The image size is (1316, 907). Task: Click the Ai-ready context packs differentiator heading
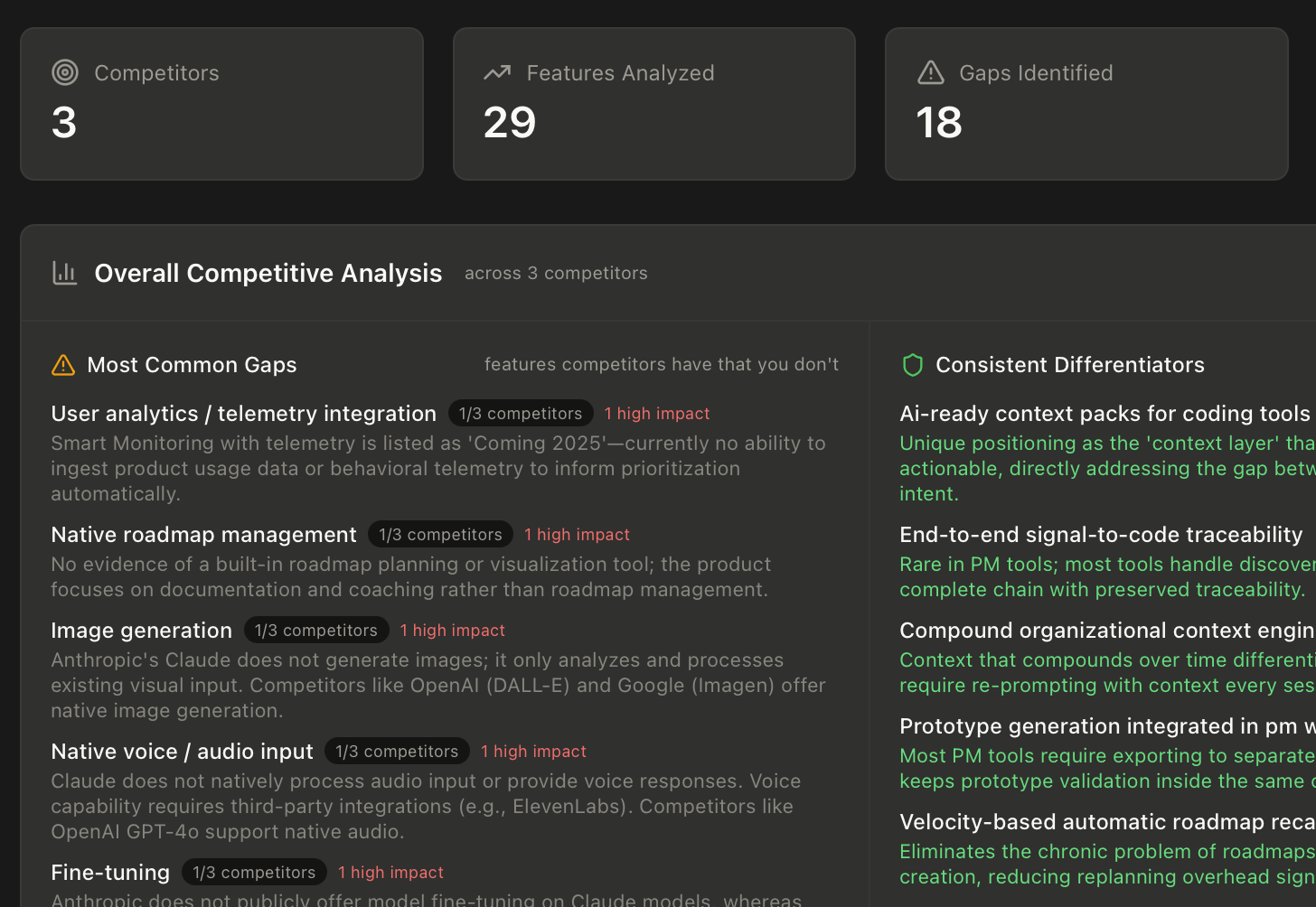tap(1094, 413)
